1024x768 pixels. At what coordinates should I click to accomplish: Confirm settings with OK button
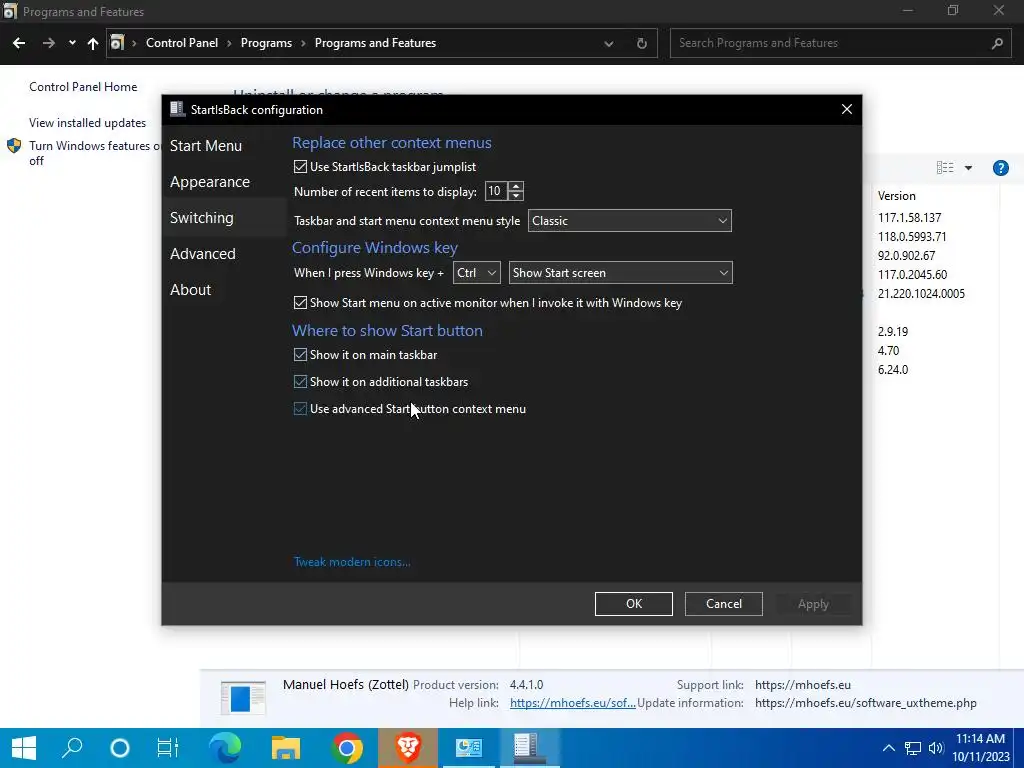pos(633,604)
